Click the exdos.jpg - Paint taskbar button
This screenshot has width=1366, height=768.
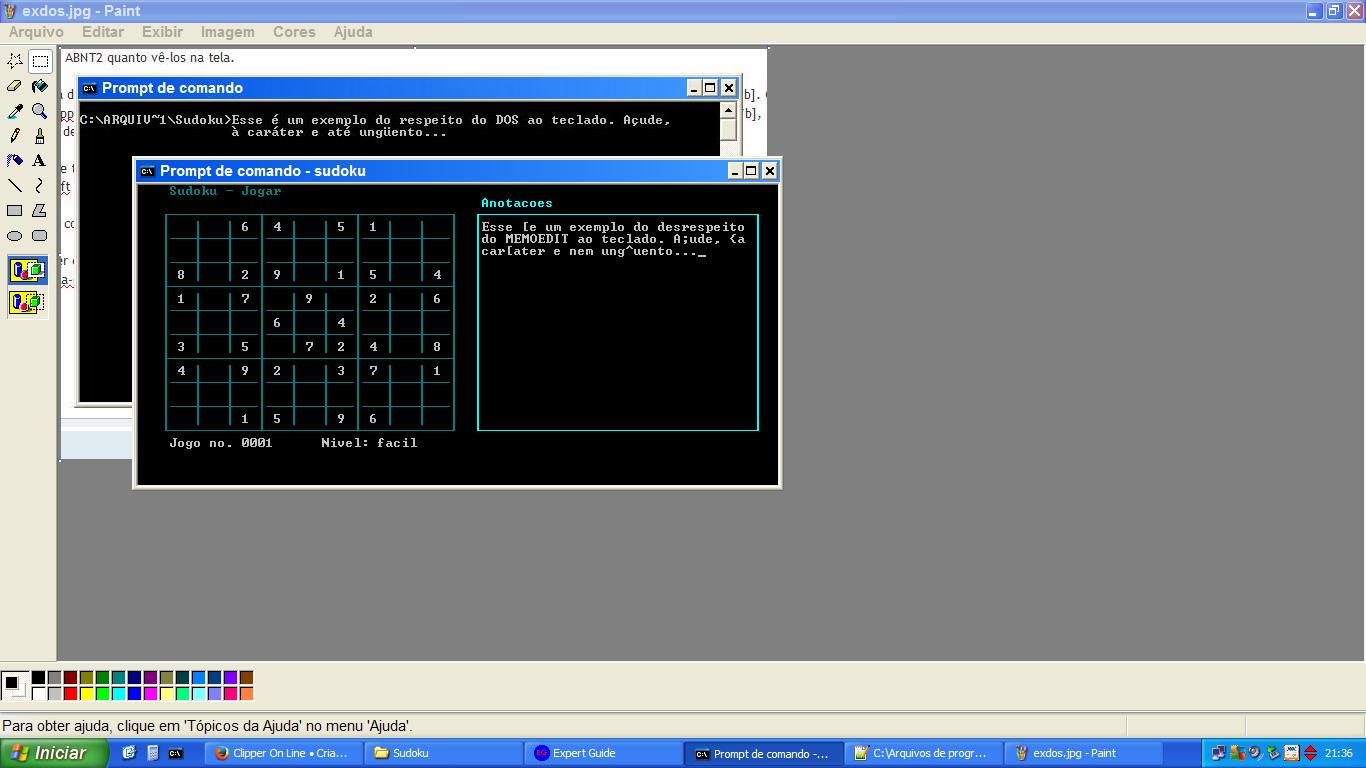pos(1084,753)
